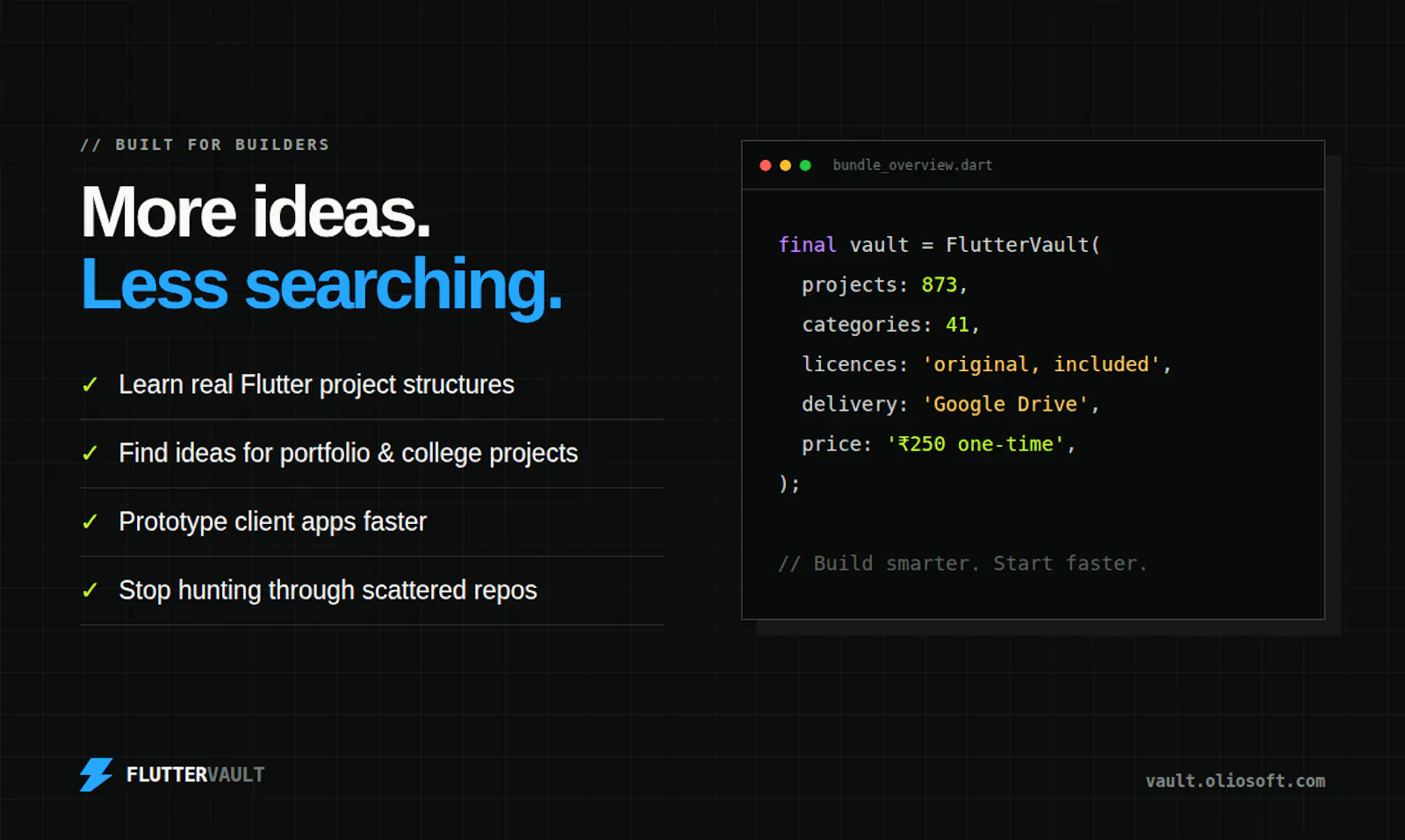The width and height of the screenshot is (1405, 840).
Task: Click the 'categories: 41,' code line
Action: coord(890,325)
